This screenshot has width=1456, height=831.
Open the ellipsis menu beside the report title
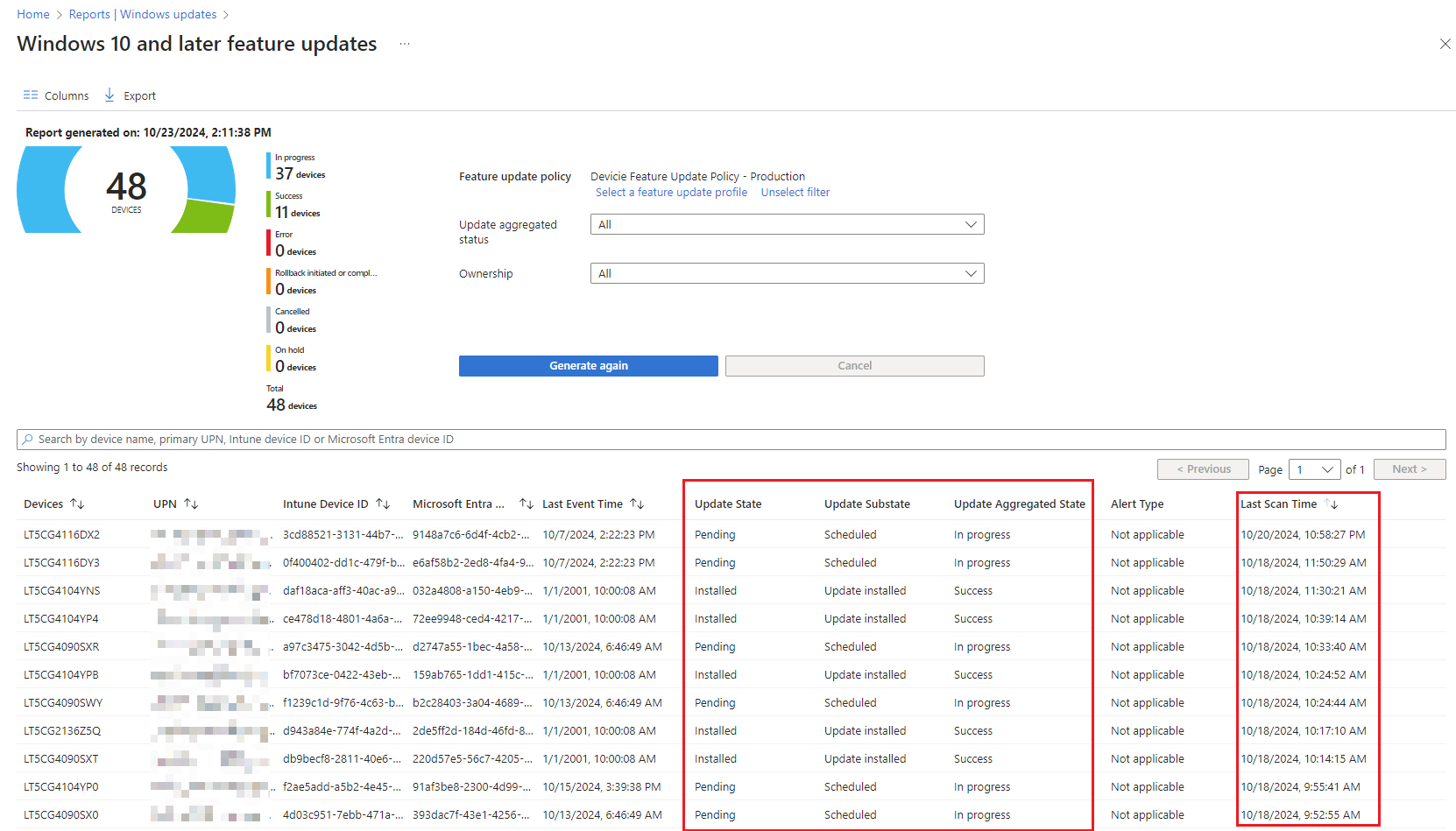tap(404, 43)
